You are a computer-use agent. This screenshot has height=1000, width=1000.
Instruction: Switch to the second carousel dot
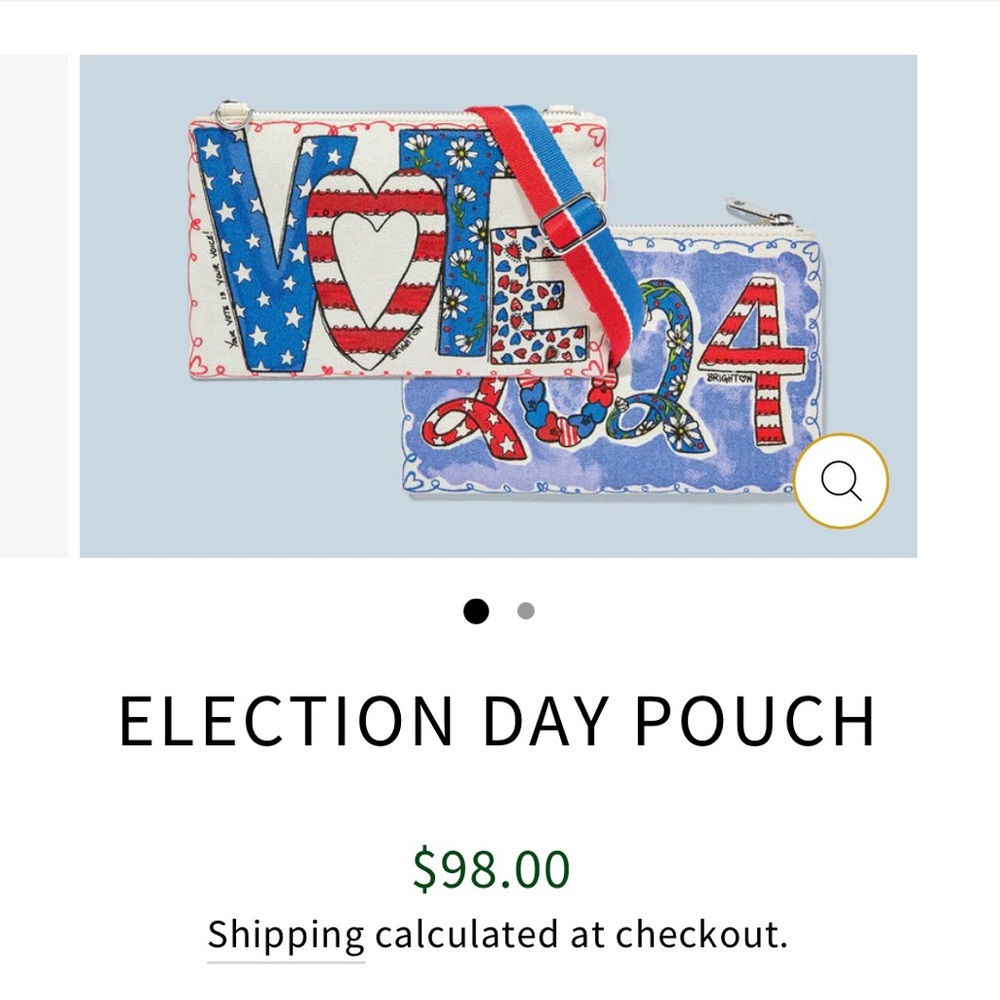pyautogui.click(x=526, y=611)
